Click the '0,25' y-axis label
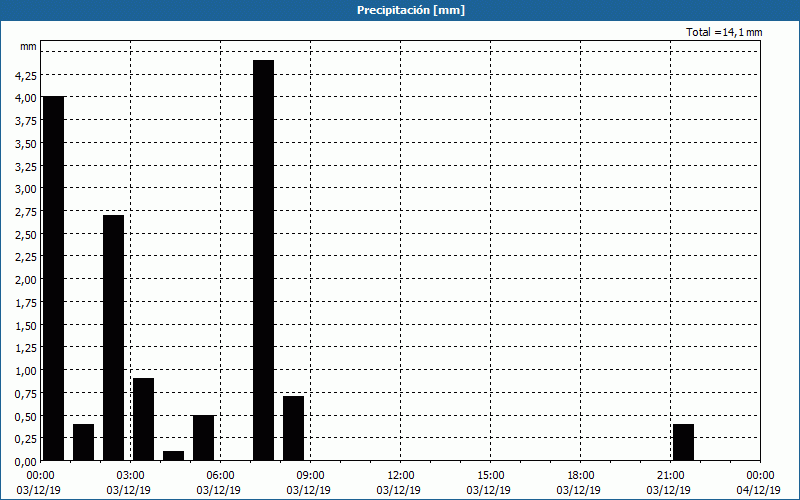 click(x=26, y=439)
